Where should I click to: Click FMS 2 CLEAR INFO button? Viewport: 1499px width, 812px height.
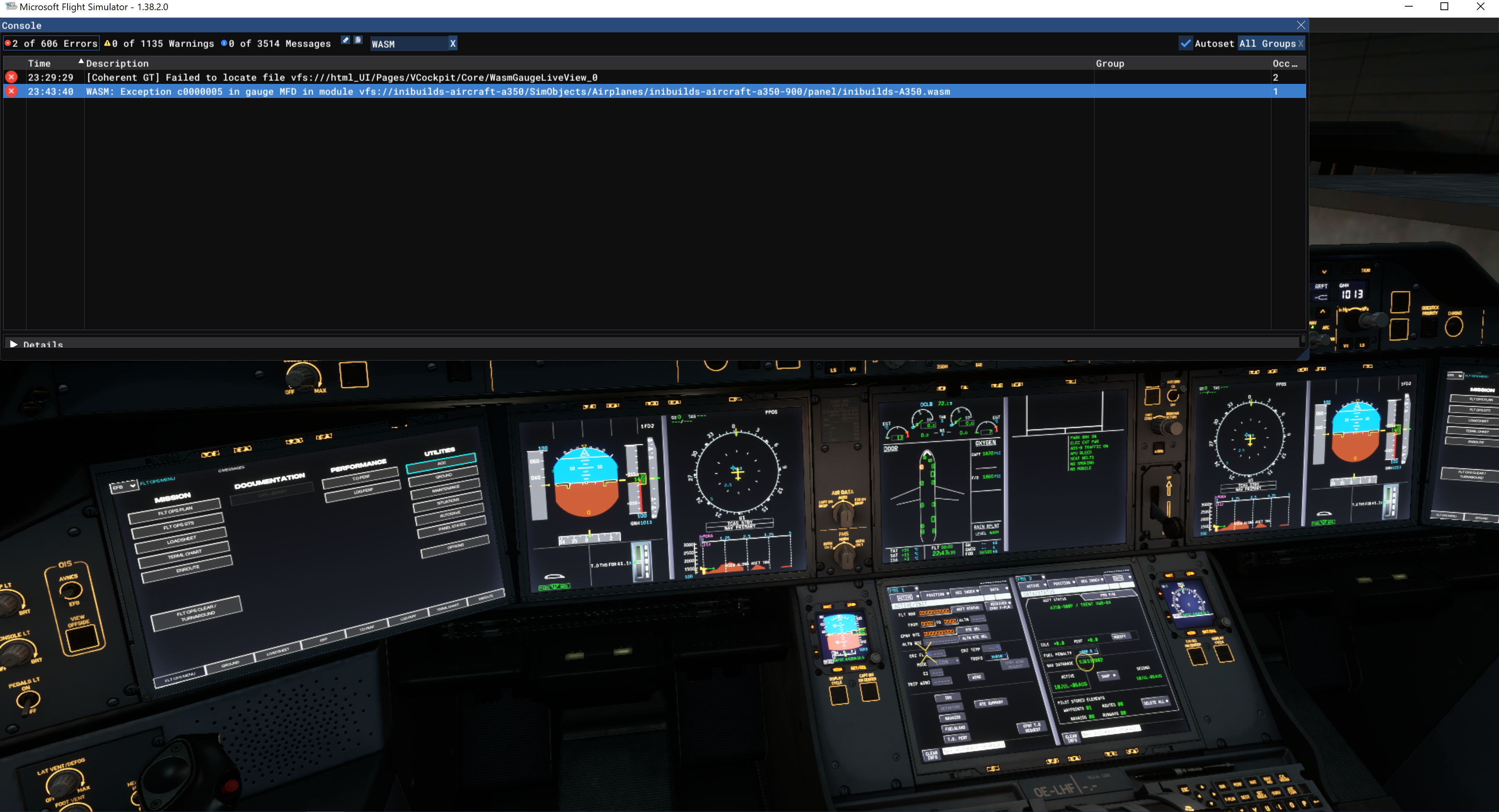(1071, 737)
